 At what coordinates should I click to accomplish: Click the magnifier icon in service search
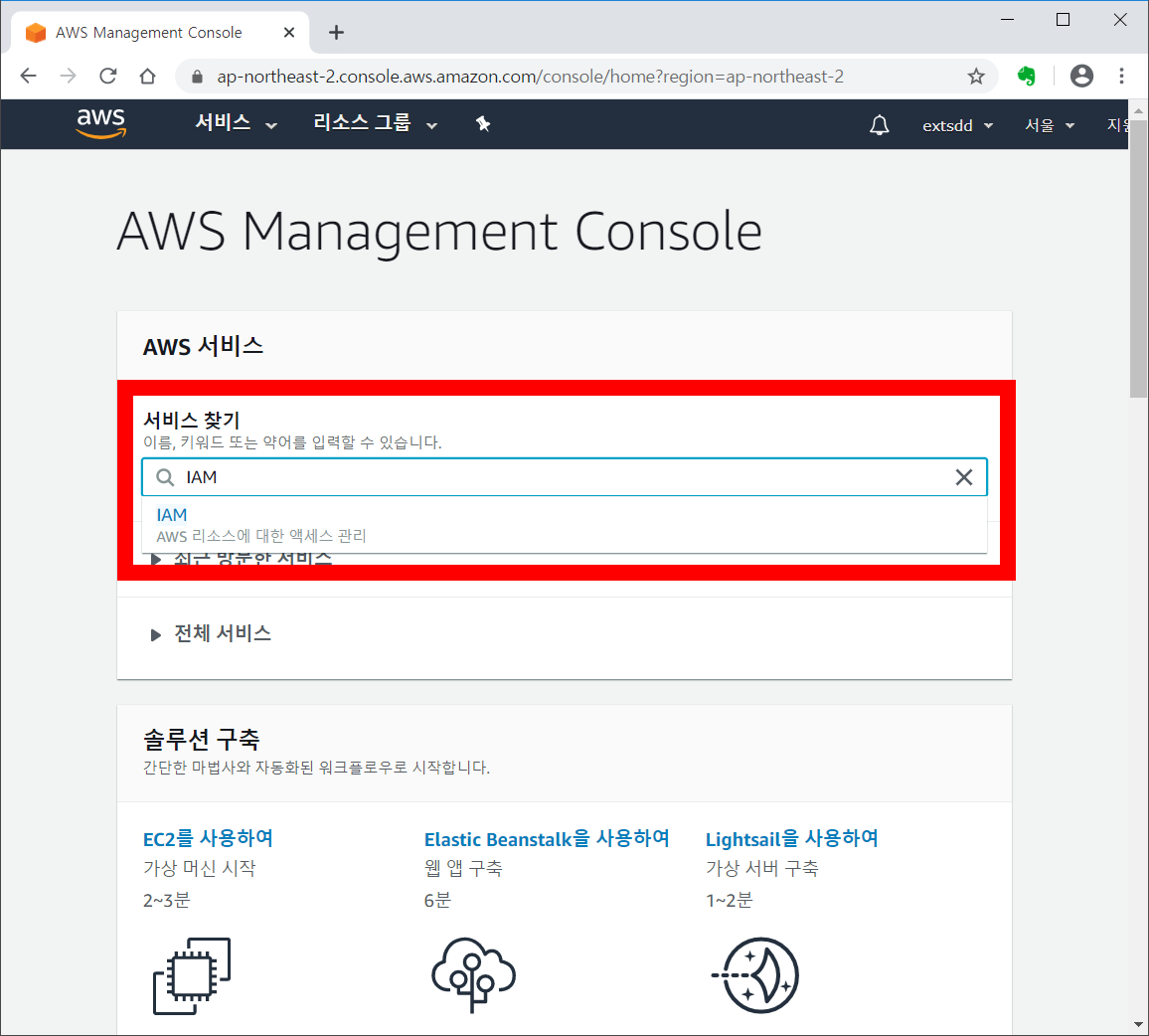pyautogui.click(x=166, y=478)
